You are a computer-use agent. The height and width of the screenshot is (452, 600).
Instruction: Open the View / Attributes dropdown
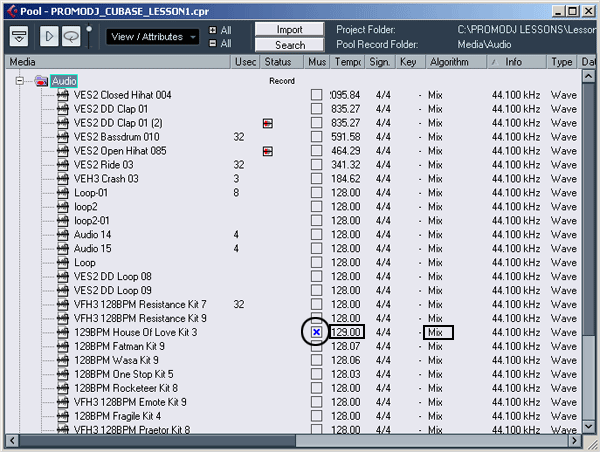(x=153, y=37)
